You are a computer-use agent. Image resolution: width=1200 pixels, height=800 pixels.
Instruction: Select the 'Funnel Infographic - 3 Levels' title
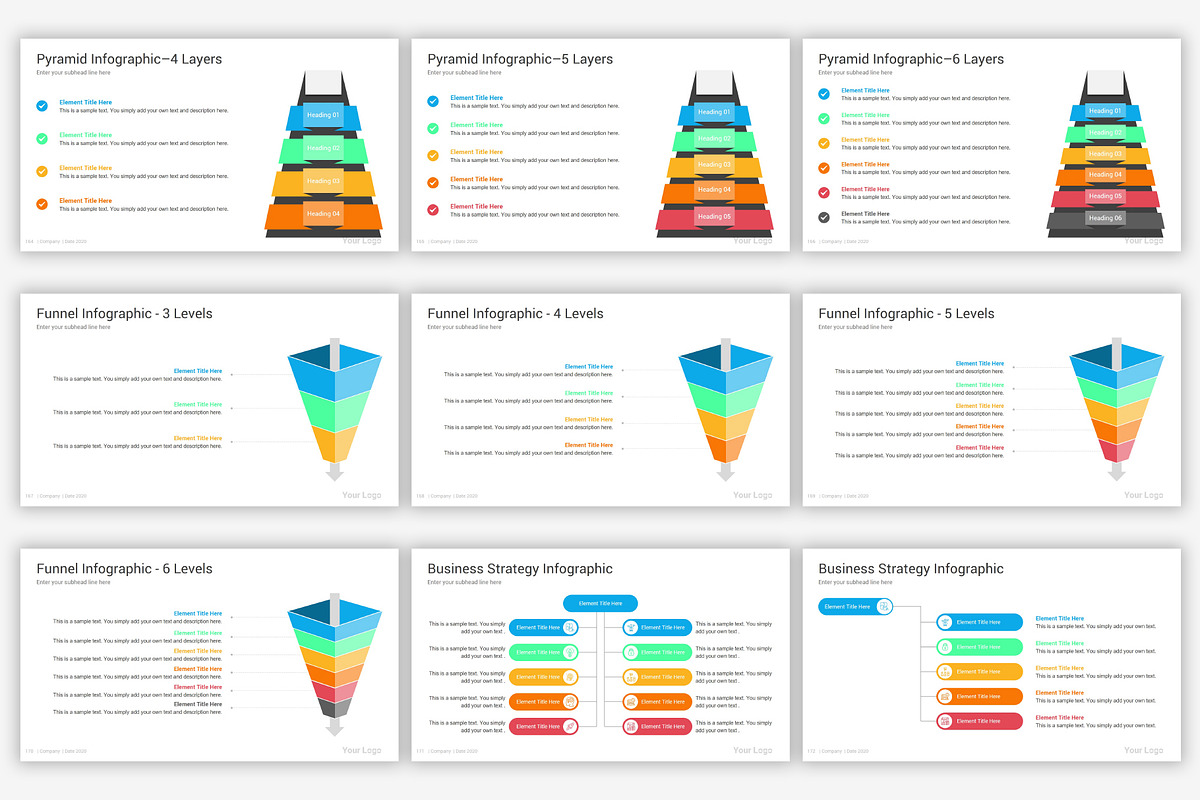(124, 314)
